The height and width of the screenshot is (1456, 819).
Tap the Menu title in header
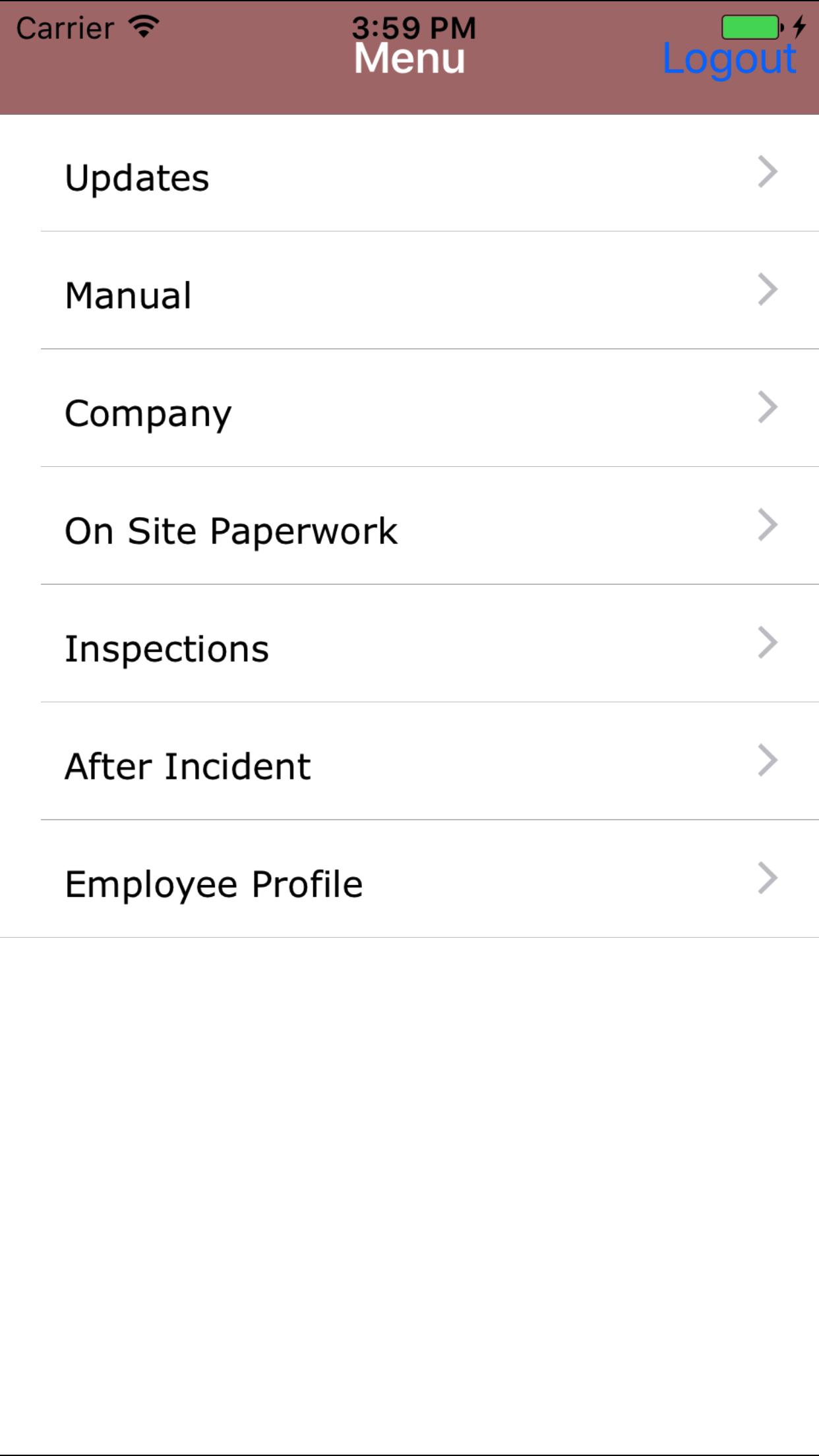point(409,59)
